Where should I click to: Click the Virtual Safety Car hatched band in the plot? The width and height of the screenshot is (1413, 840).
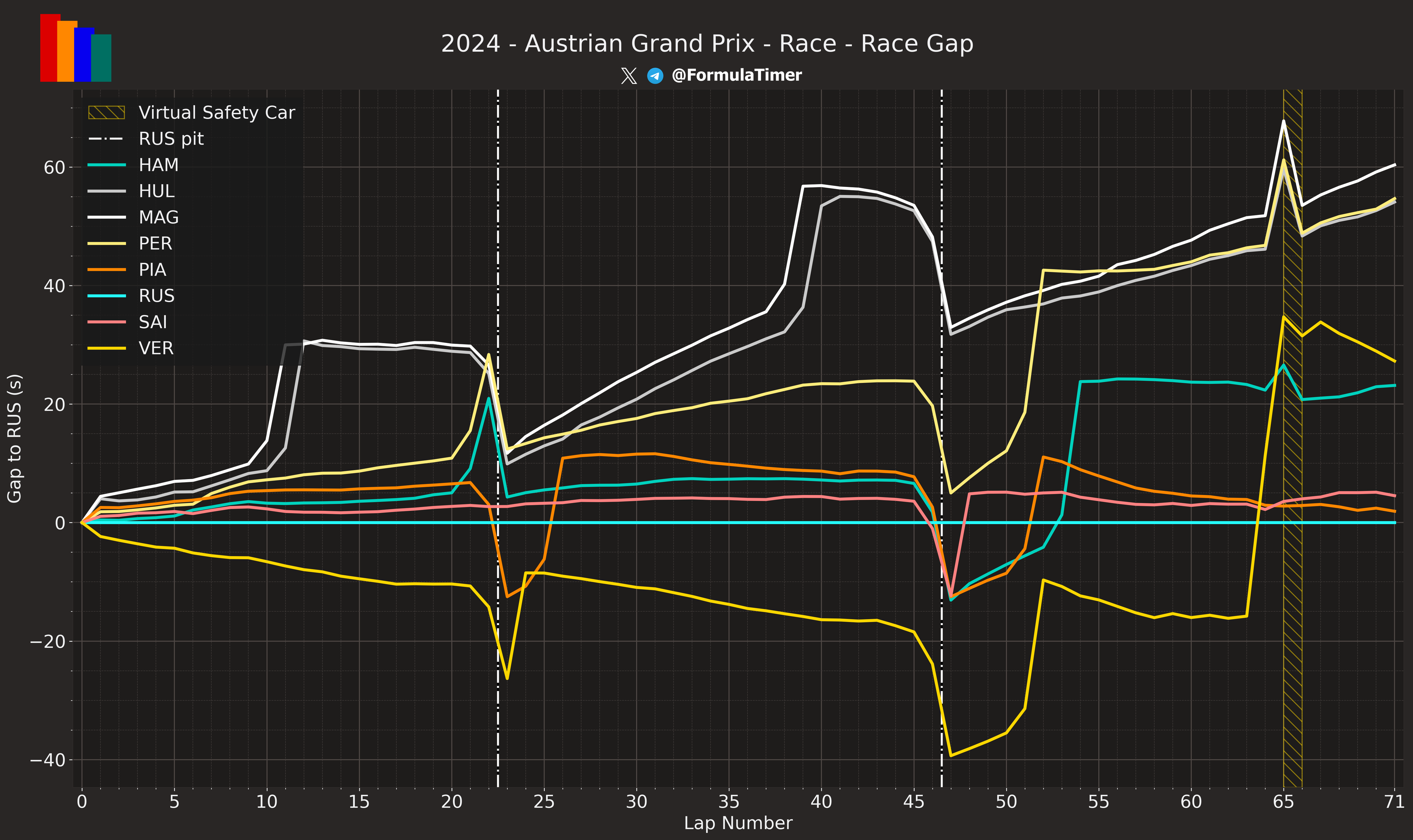point(1293,438)
